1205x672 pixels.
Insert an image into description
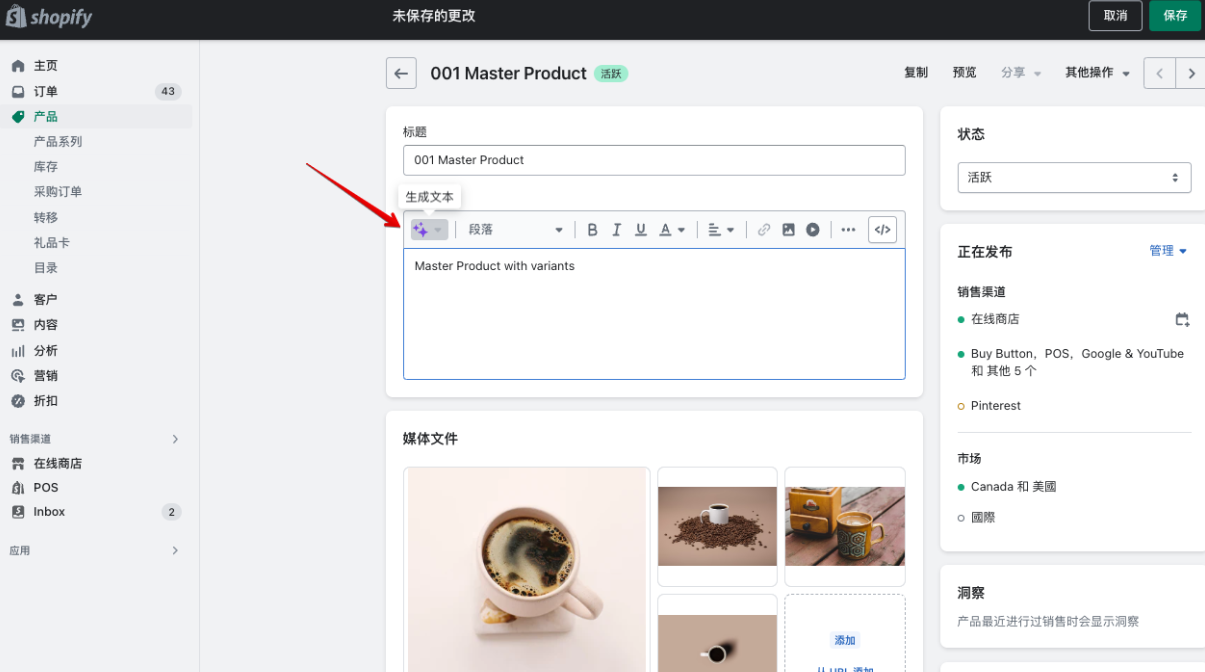(x=788, y=230)
